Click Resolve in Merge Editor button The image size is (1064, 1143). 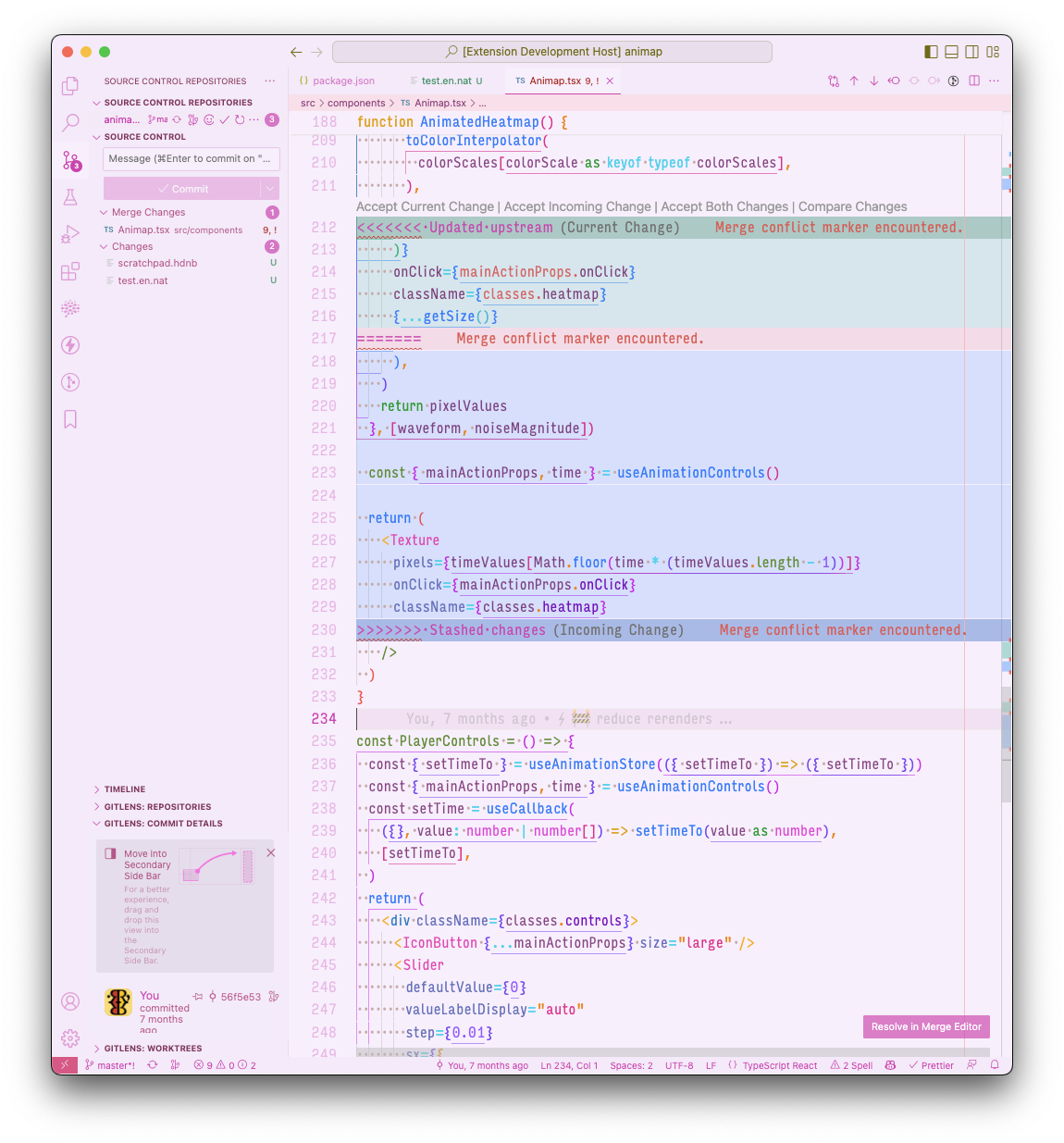[926, 1026]
